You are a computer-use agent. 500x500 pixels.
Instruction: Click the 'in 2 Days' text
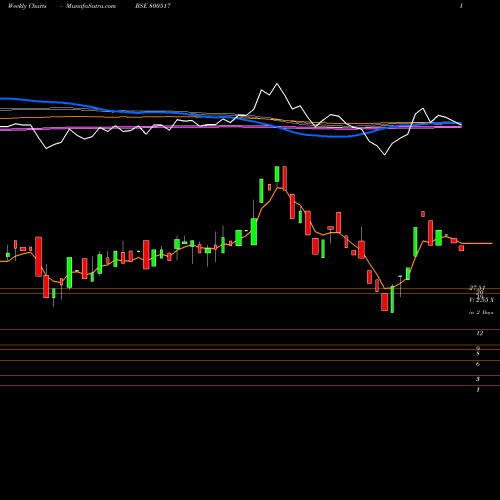[481, 313]
